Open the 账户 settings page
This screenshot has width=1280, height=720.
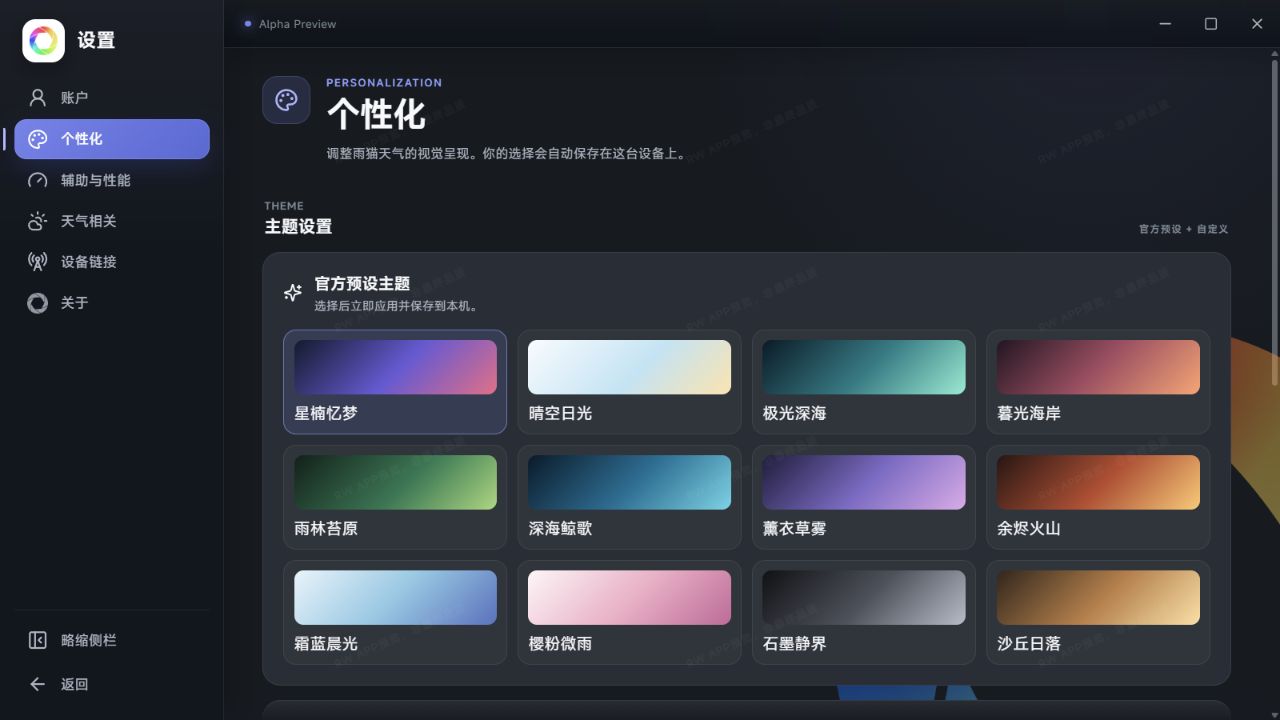(112, 98)
